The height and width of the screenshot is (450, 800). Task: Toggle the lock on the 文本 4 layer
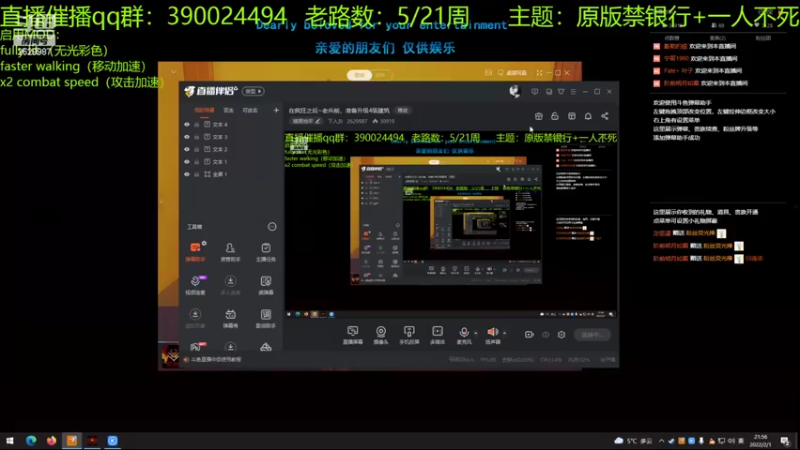(196, 124)
